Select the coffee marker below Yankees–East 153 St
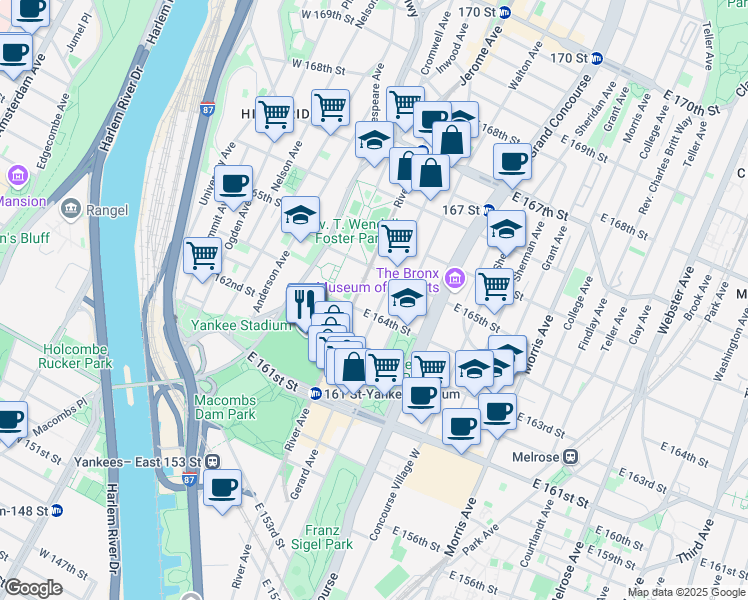The height and width of the screenshot is (600, 748). click(x=222, y=489)
